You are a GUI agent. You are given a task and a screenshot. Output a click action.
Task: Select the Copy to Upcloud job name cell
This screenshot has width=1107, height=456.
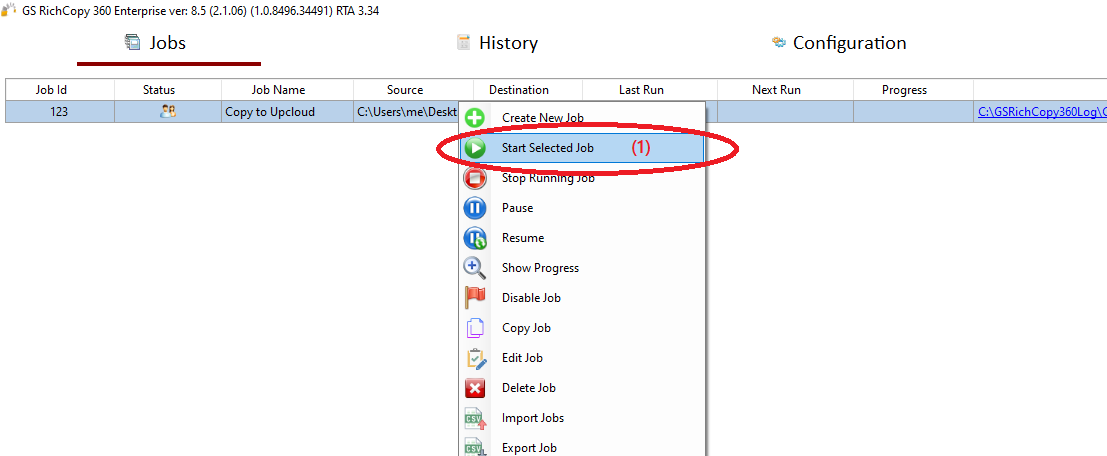tap(270, 112)
